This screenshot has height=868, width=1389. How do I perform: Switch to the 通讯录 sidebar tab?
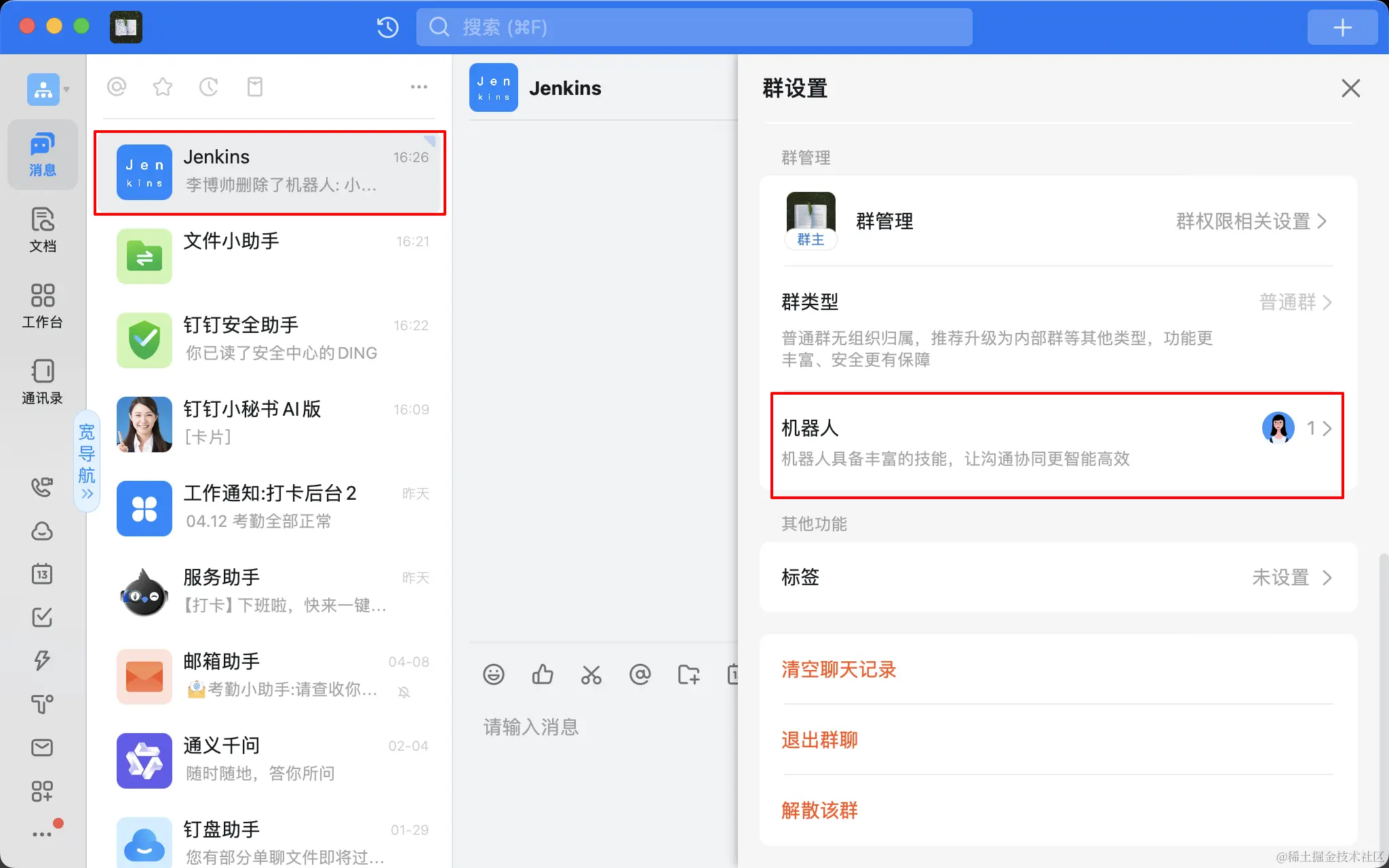tap(42, 382)
